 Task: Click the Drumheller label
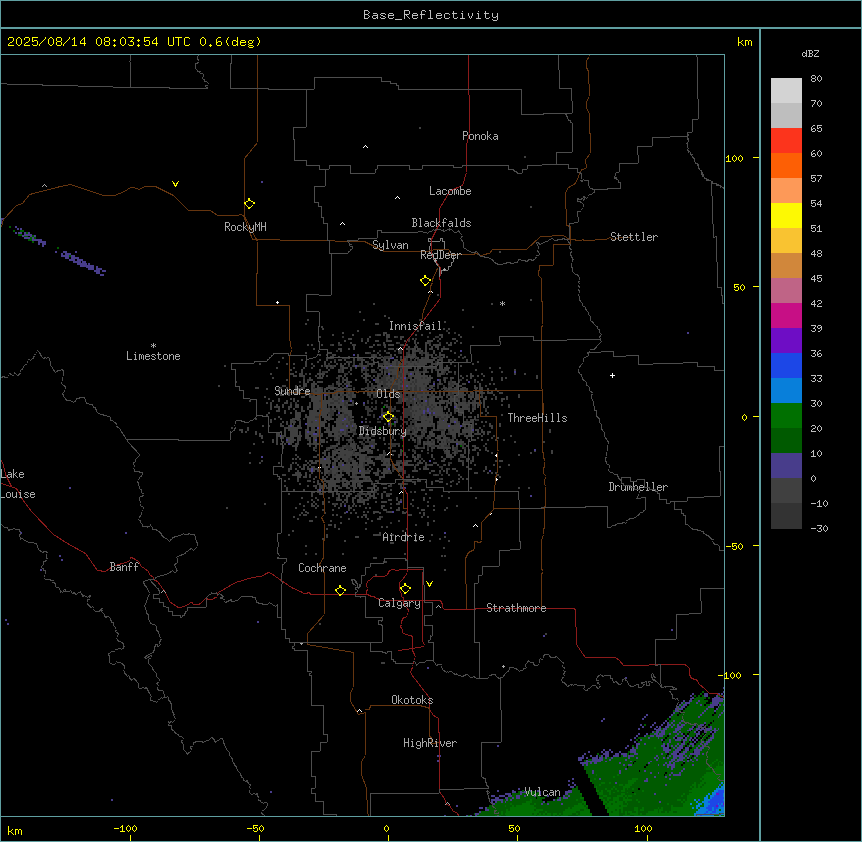click(x=638, y=487)
